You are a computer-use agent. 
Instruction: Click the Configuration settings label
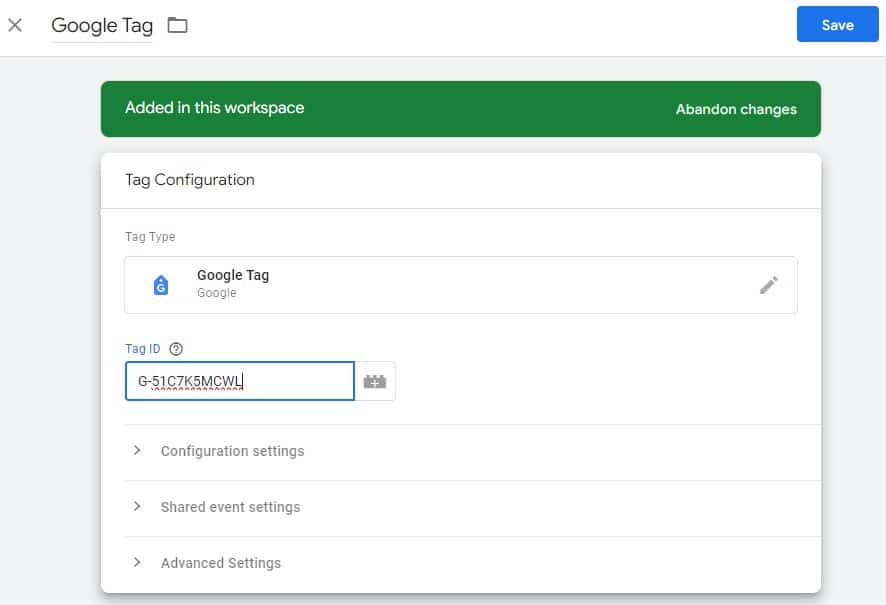[232, 451]
